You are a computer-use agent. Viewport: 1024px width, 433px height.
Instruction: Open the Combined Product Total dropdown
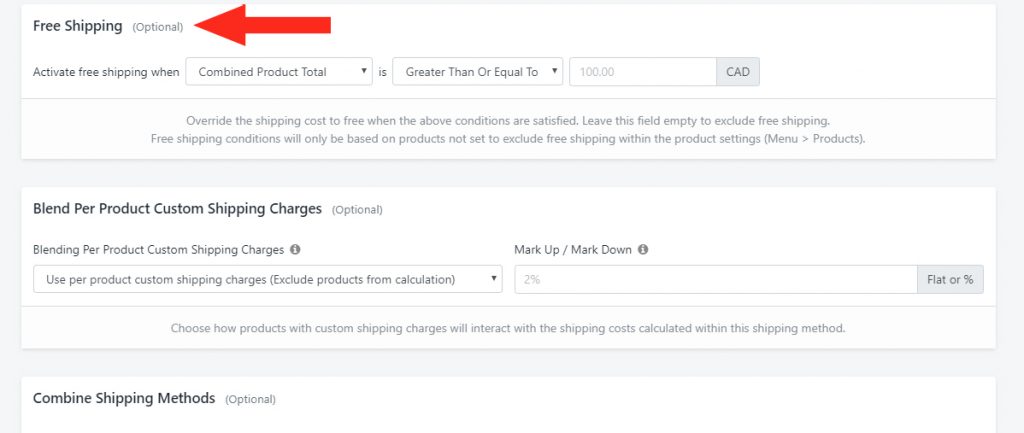279,72
